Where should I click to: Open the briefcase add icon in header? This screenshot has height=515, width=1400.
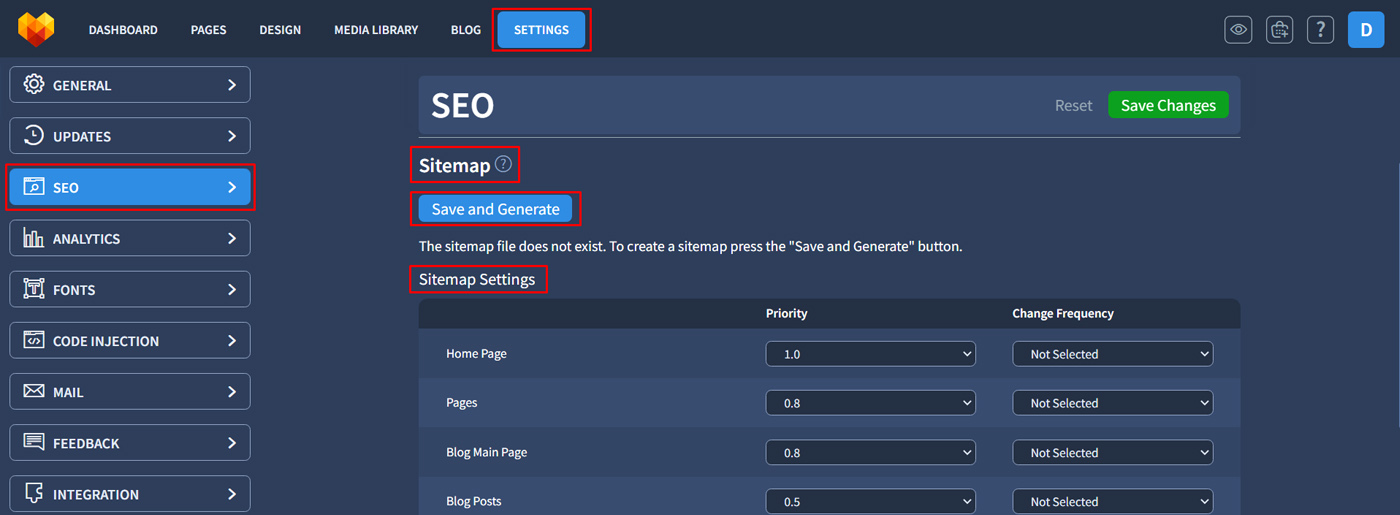pyautogui.click(x=1279, y=30)
